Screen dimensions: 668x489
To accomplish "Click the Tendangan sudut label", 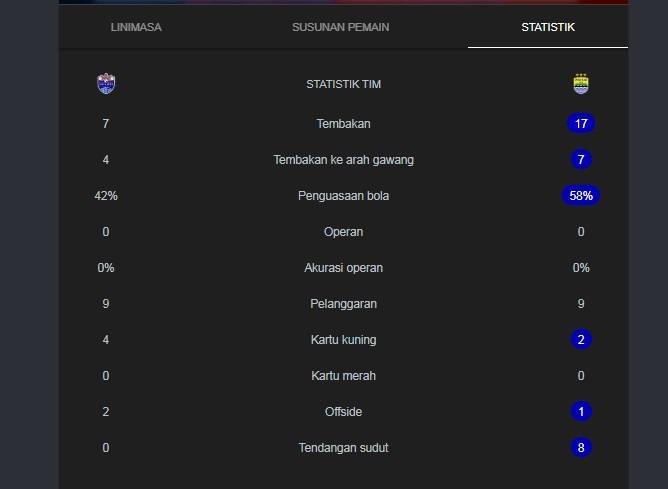I will click(343, 448).
